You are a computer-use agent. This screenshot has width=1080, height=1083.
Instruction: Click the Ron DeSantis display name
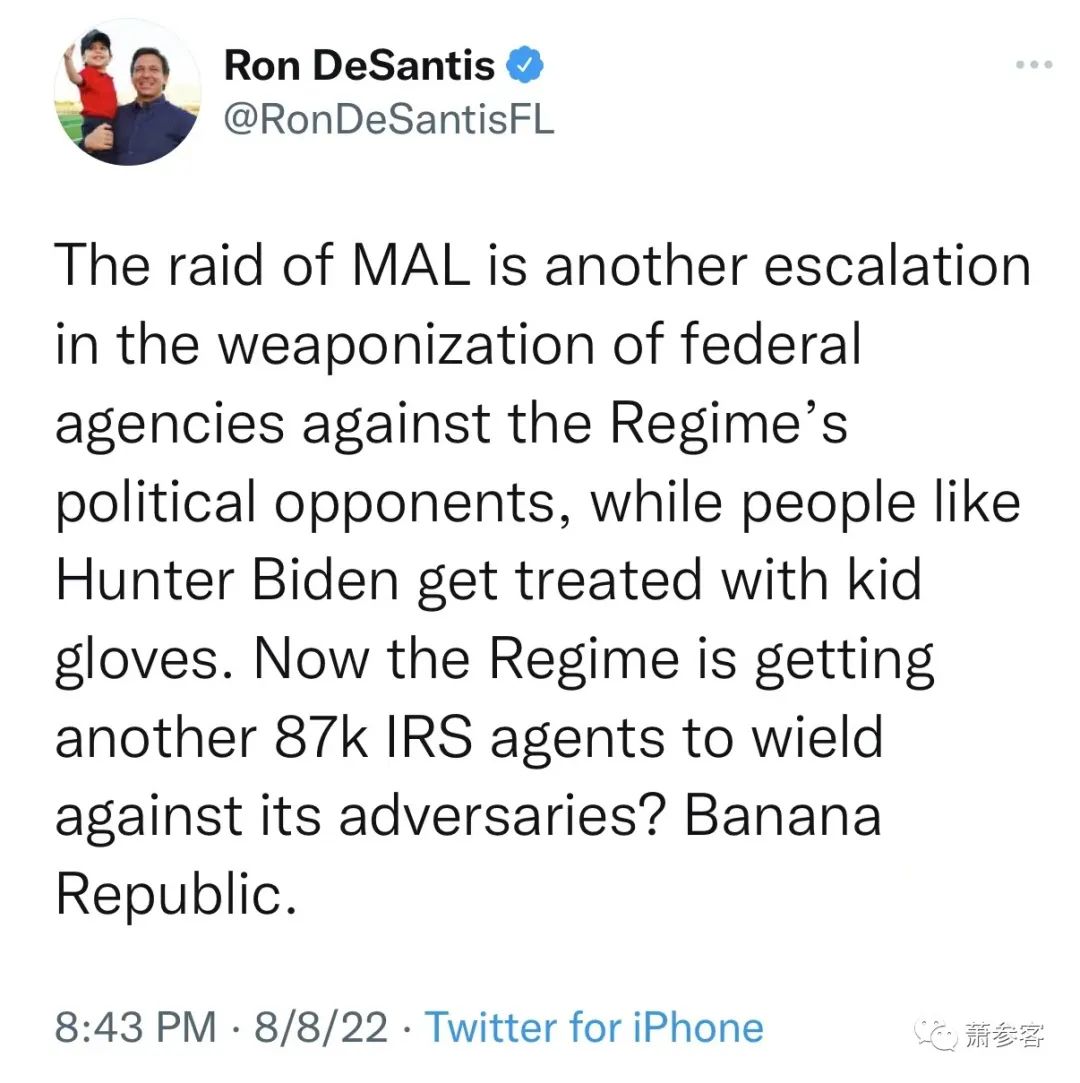(x=360, y=66)
